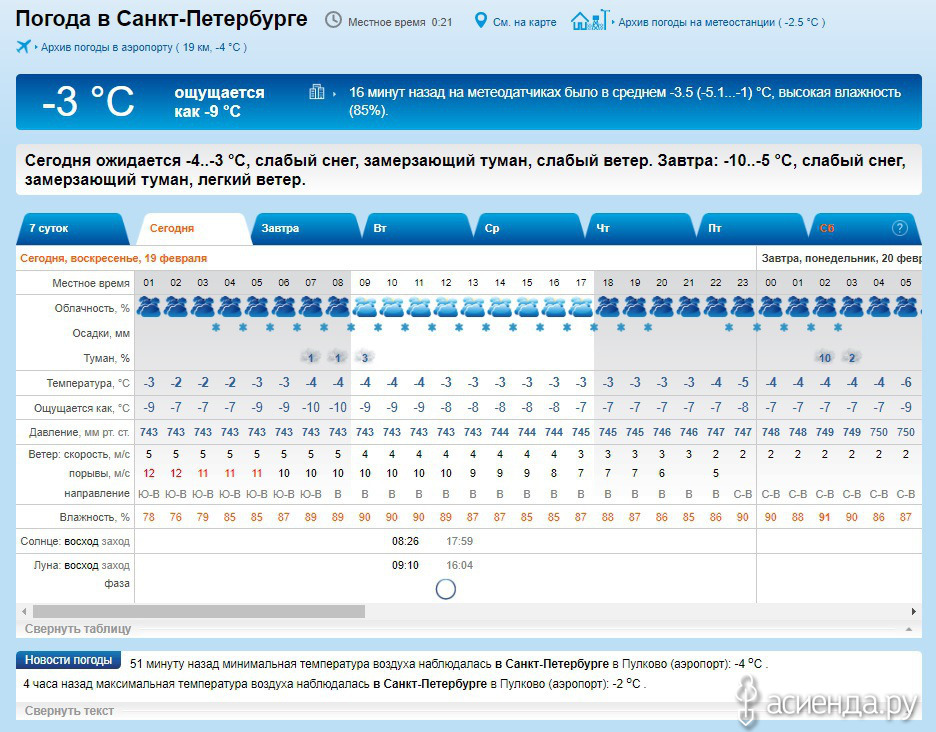Click 'Погода в Санкт-Петербурге' heading

161,19
